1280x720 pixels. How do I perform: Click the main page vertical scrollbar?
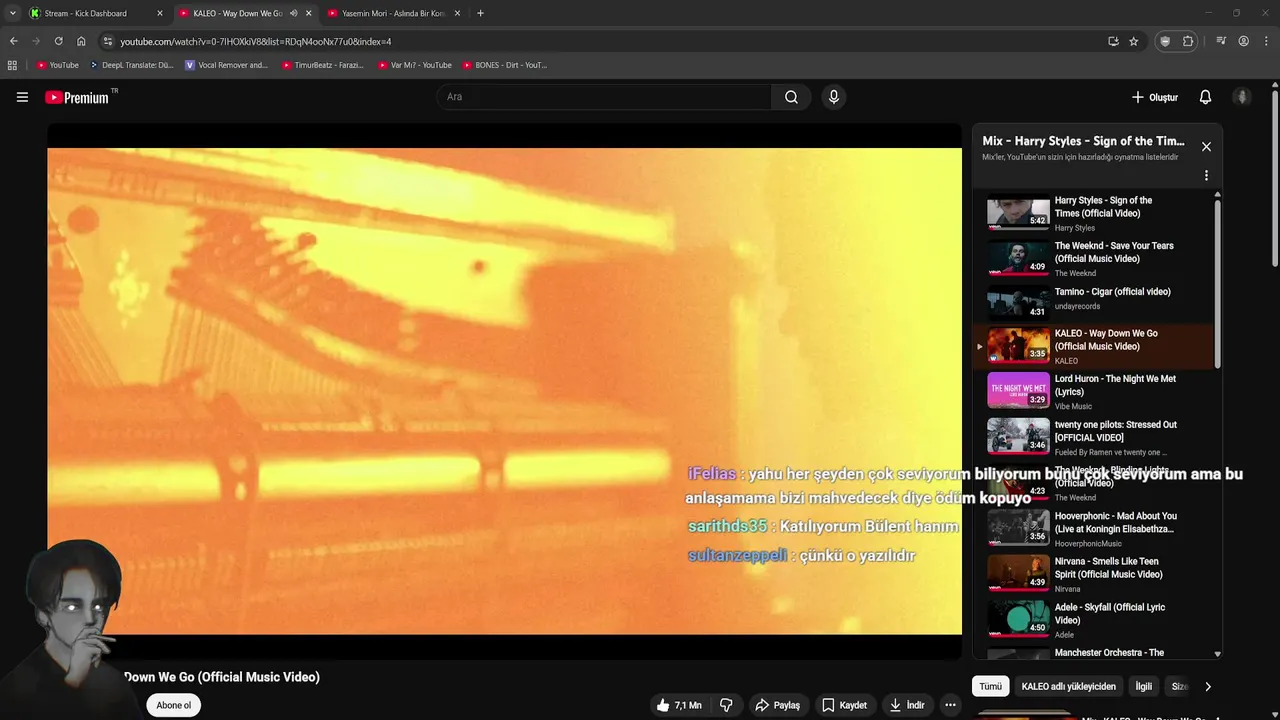(x=1275, y=180)
